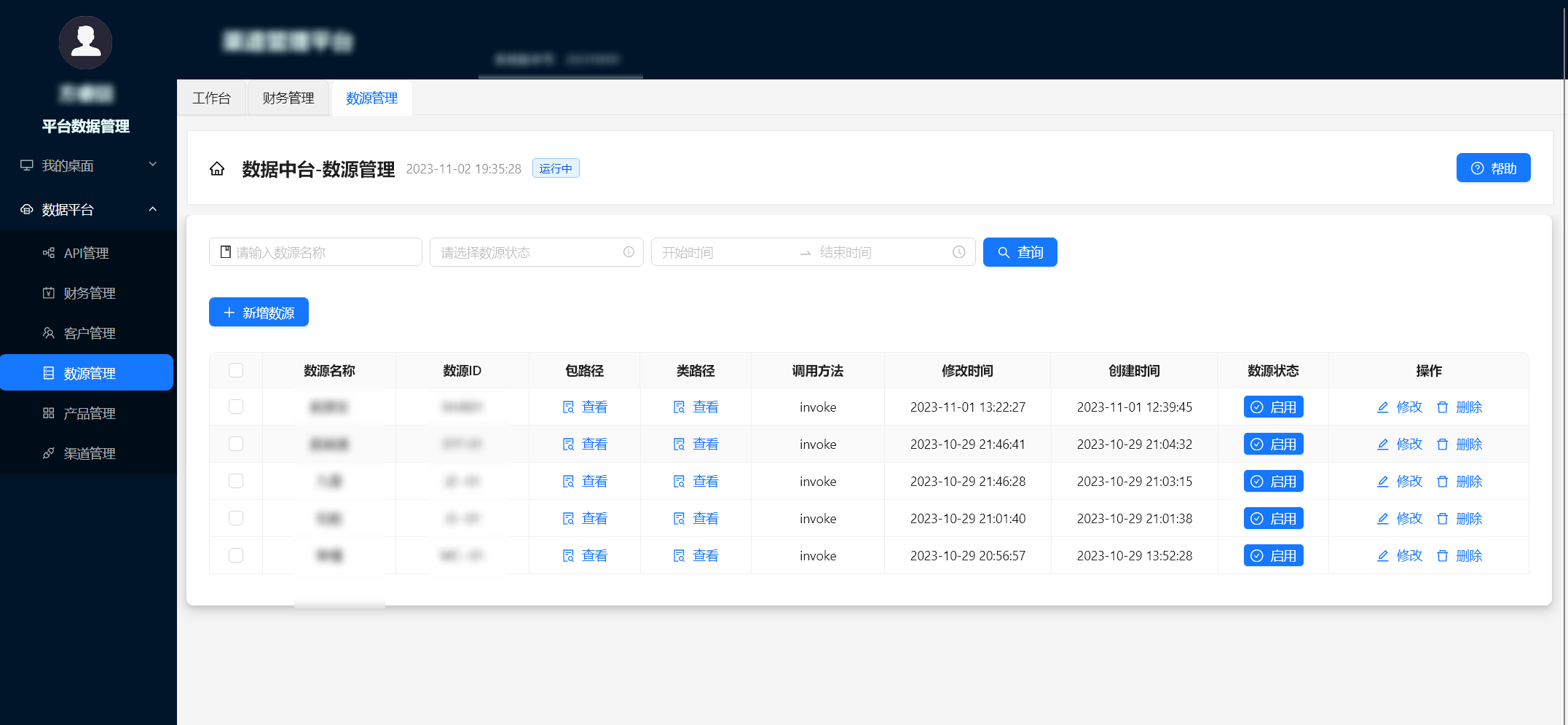The width and height of the screenshot is (1568, 725).
Task: Click 修改 for row created 2023-10-29 13:52:28
Action: coord(1400,555)
